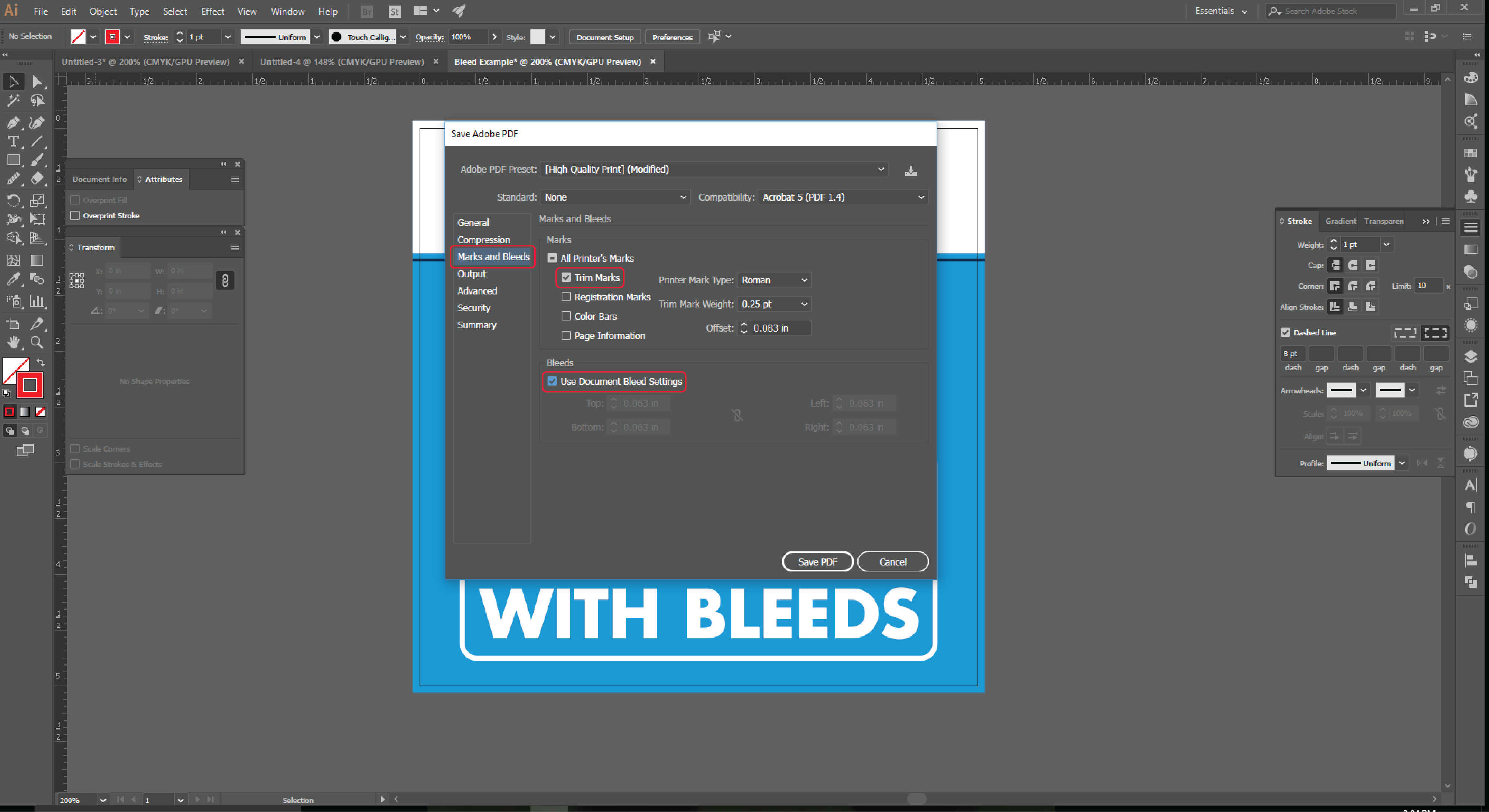This screenshot has width=1489, height=812.
Task: Select the Rectangle tool
Action: pos(13,160)
